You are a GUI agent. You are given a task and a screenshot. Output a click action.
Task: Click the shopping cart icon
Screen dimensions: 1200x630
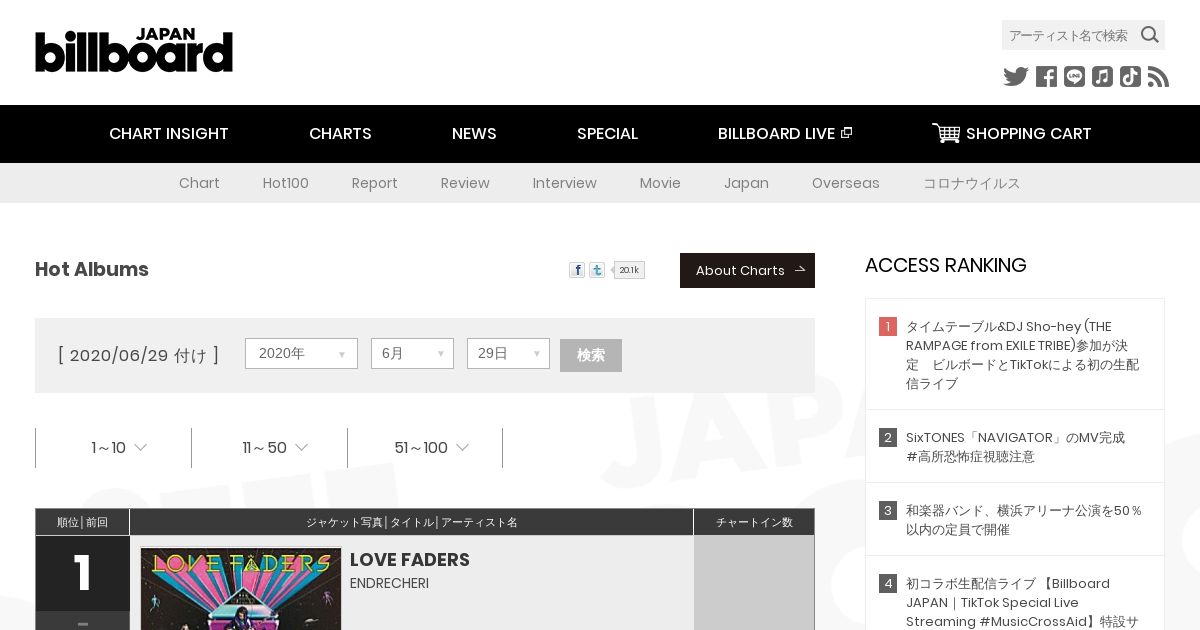coord(946,133)
